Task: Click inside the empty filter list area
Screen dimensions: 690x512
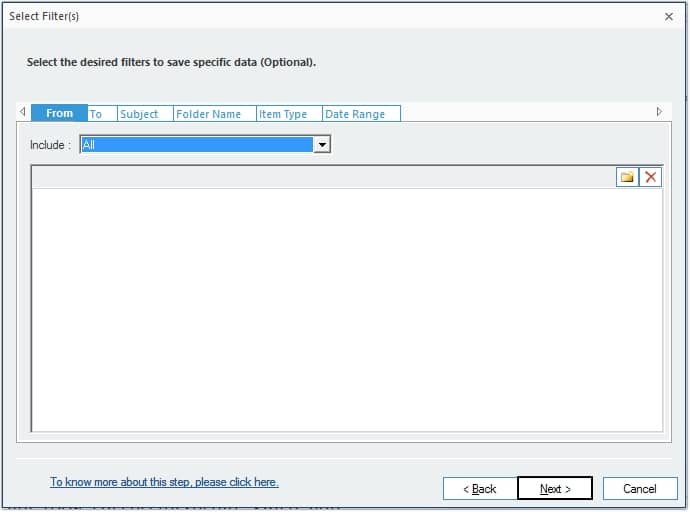Action: click(x=347, y=310)
